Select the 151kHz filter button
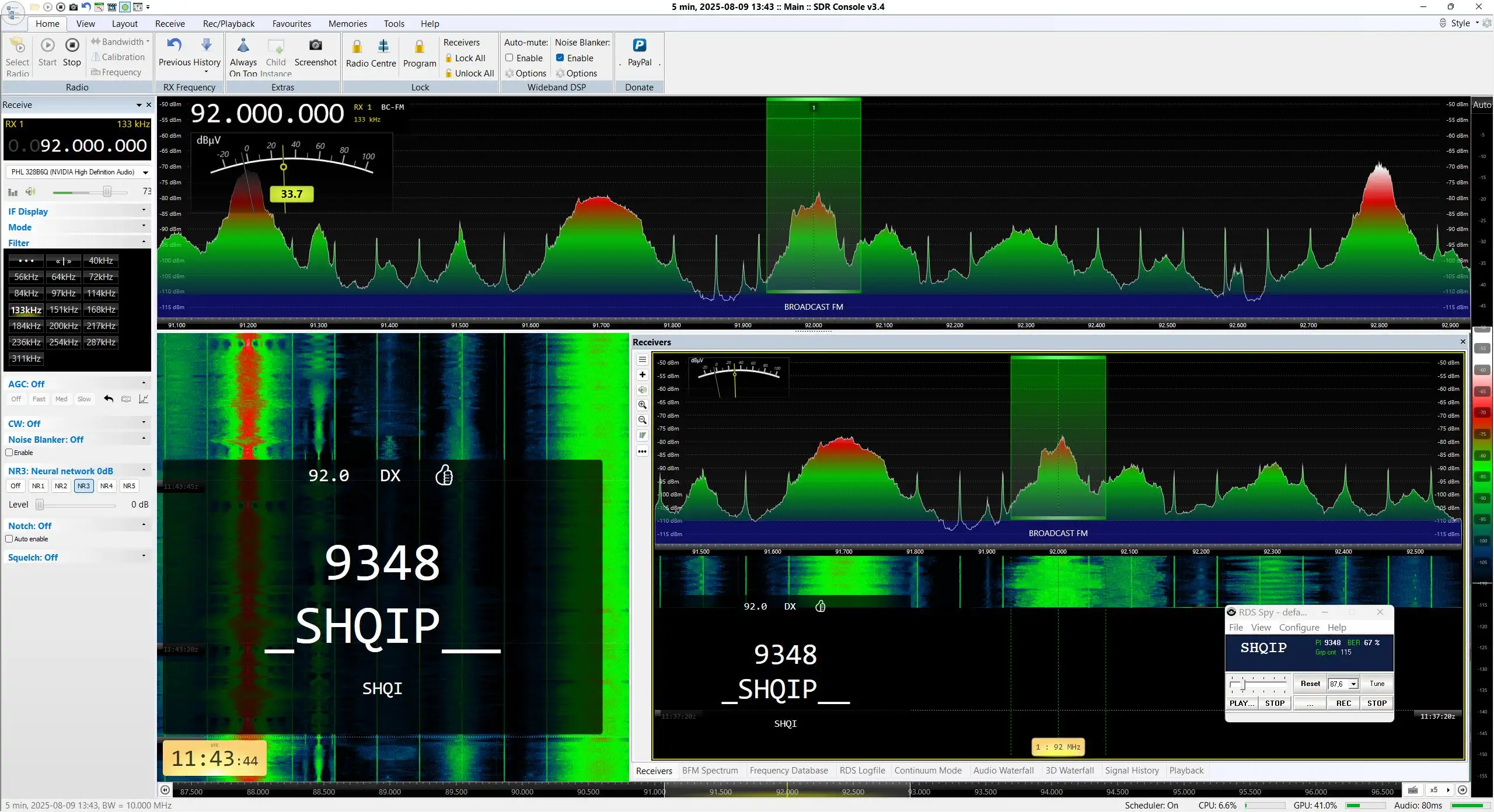 pyautogui.click(x=64, y=310)
